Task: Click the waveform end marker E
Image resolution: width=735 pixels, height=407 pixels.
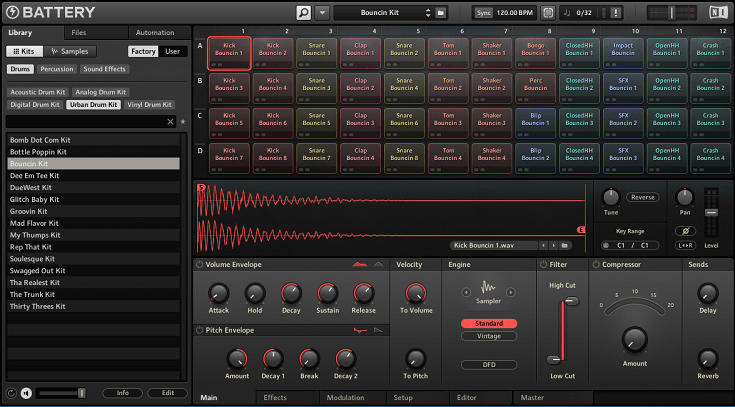Action: coord(581,230)
